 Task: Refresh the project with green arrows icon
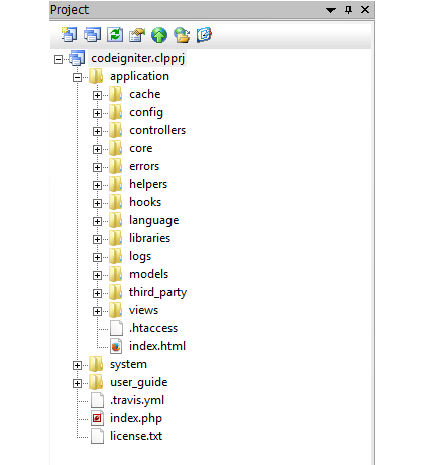(x=115, y=35)
